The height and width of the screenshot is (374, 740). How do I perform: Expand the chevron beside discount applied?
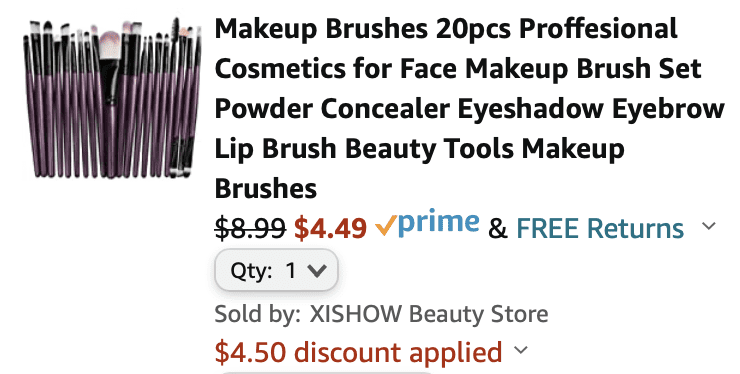tap(521, 350)
